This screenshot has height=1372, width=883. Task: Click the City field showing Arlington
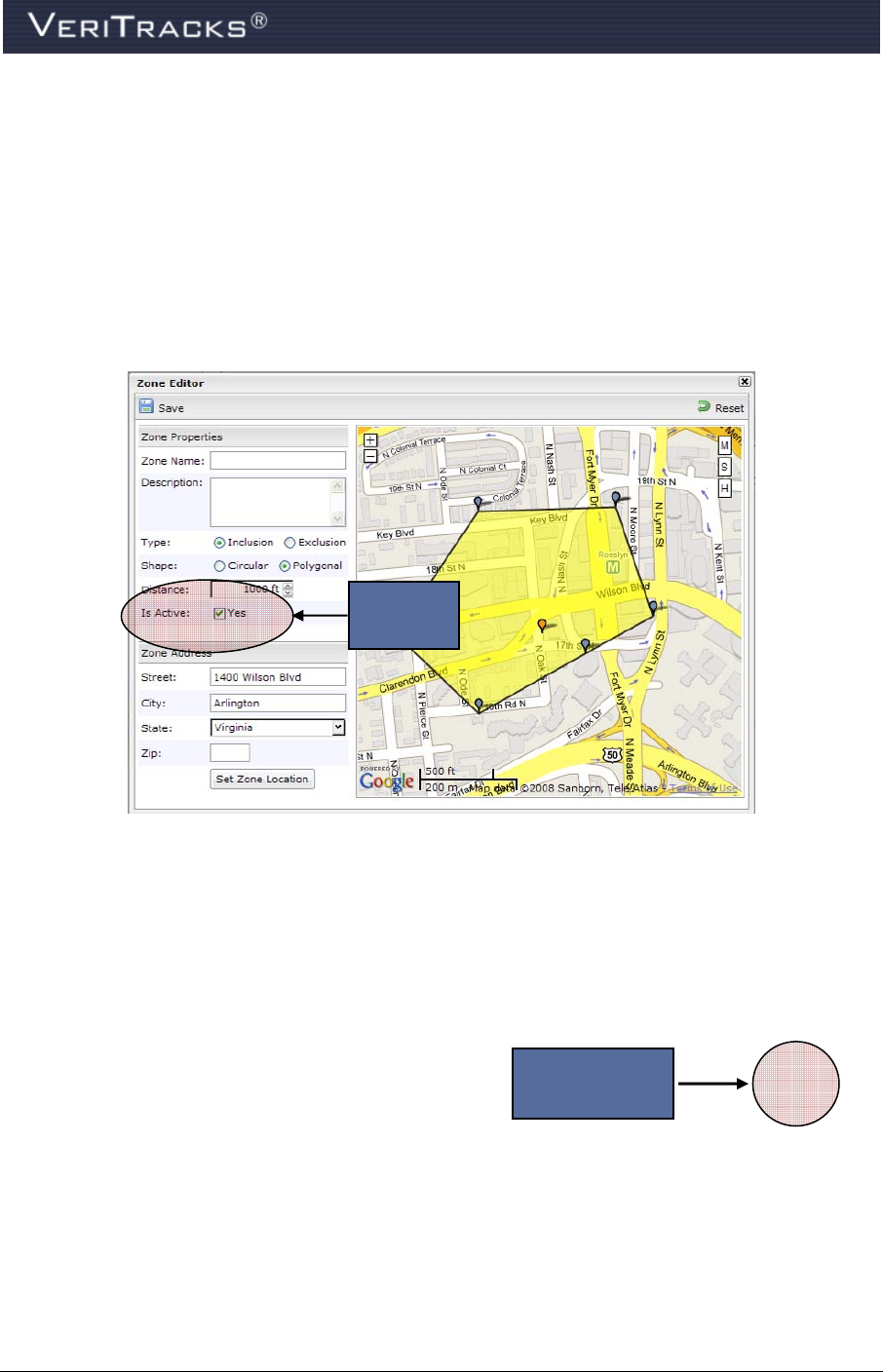click(x=278, y=703)
